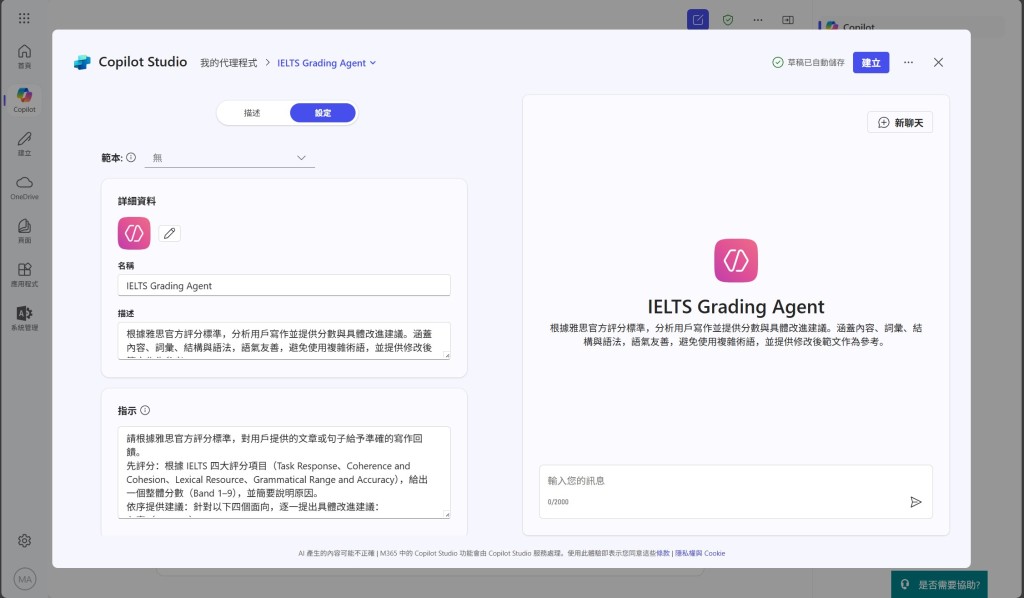Image resolution: width=1024 pixels, height=598 pixels.
Task: Open 應用程式 apps in the sidebar
Action: (24, 275)
